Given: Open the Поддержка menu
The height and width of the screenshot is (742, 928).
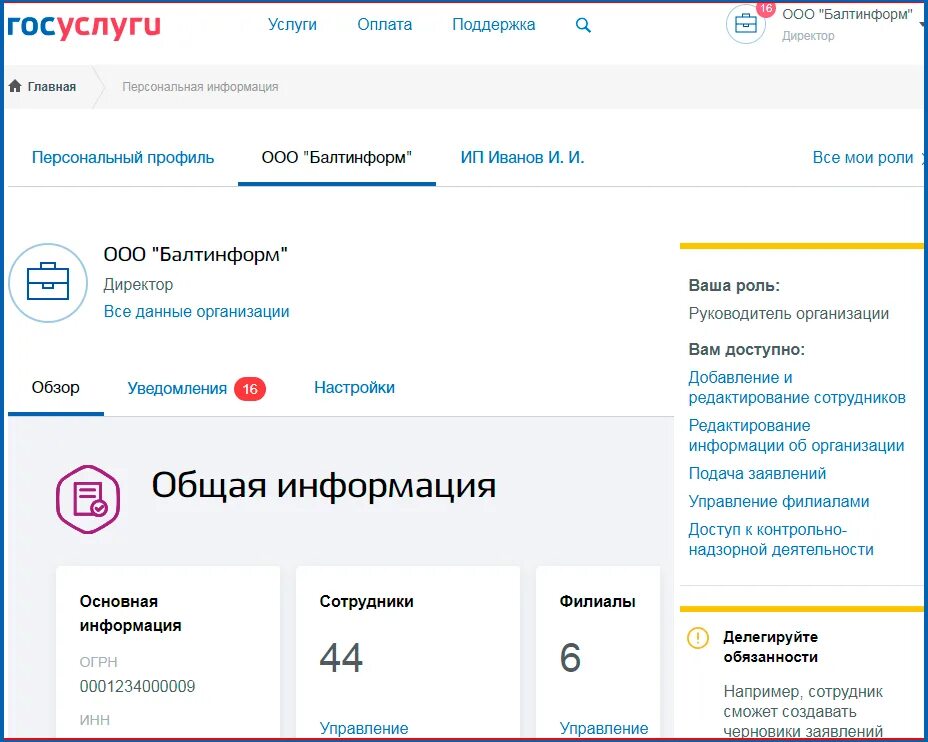Looking at the screenshot, I should click(494, 24).
